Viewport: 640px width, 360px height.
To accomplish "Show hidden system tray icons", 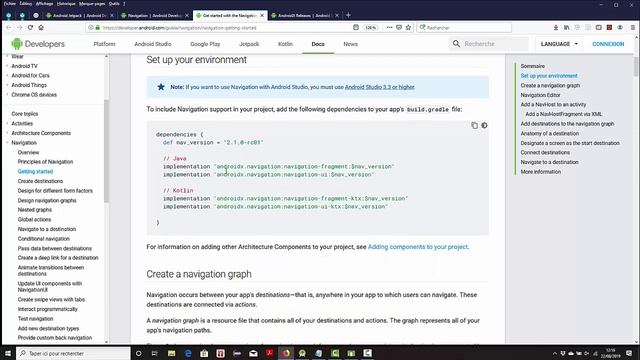I will tap(554, 353).
